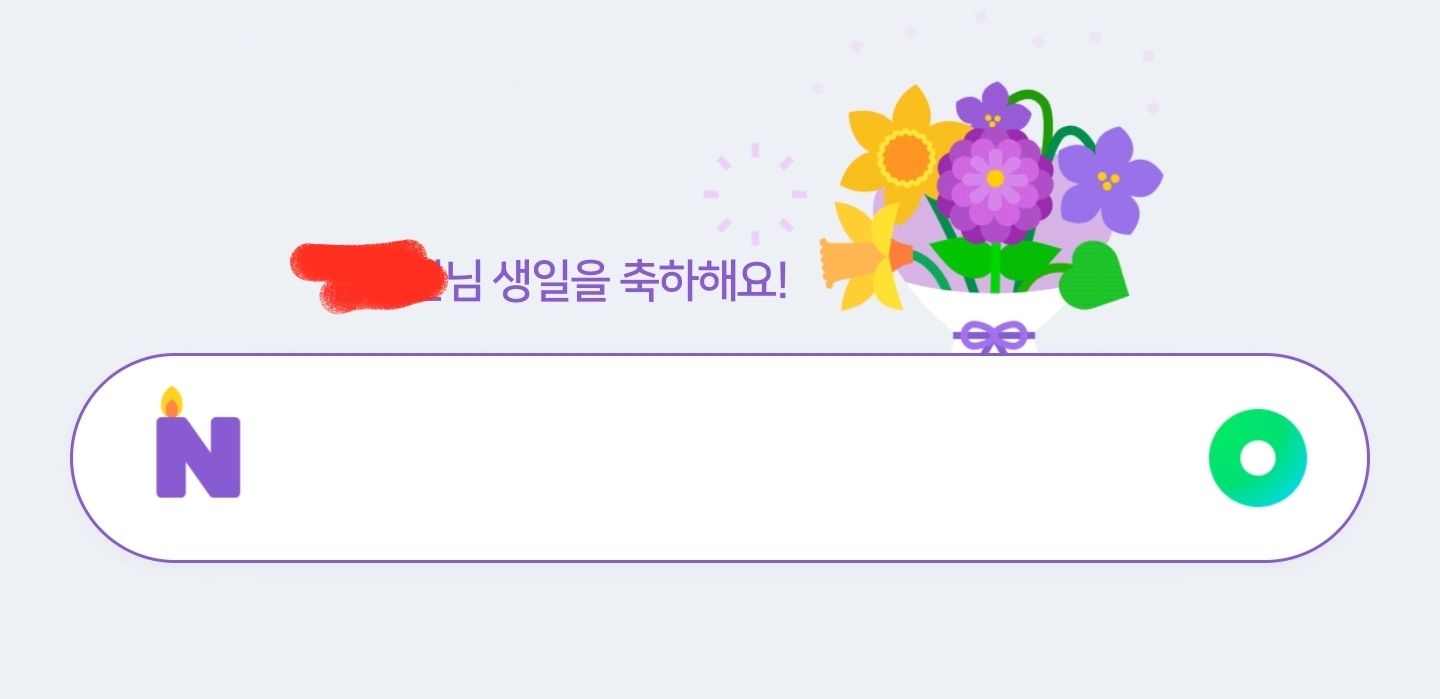The height and width of the screenshot is (699, 1440).
Task: Click the purple ribbon bow on bouquet
Action: pos(993,337)
